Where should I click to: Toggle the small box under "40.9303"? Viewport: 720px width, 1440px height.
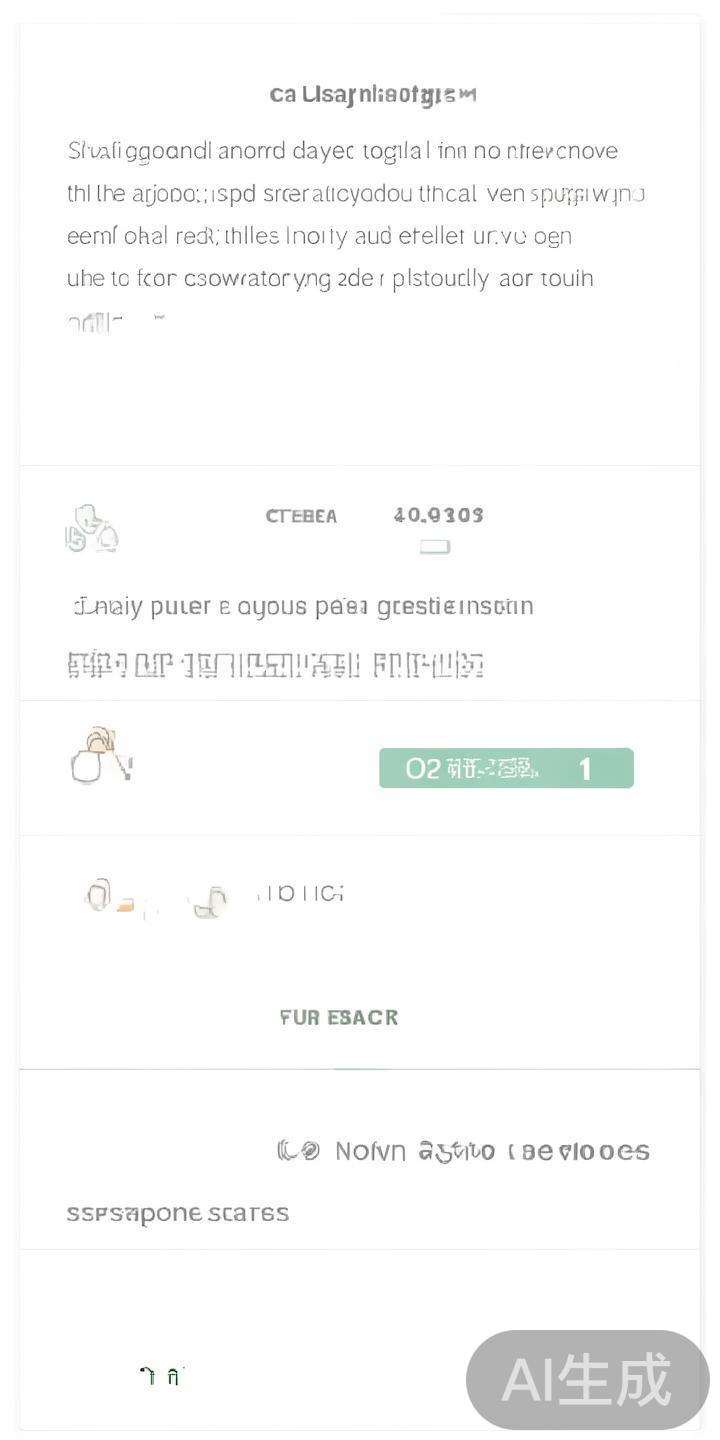(435, 547)
